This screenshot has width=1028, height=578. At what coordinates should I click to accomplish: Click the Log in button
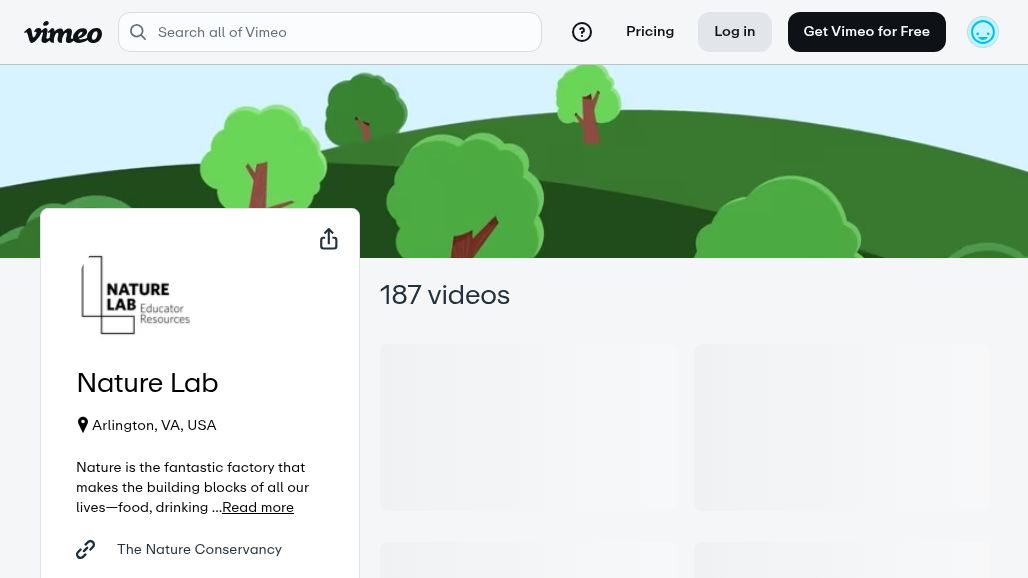click(x=734, y=31)
